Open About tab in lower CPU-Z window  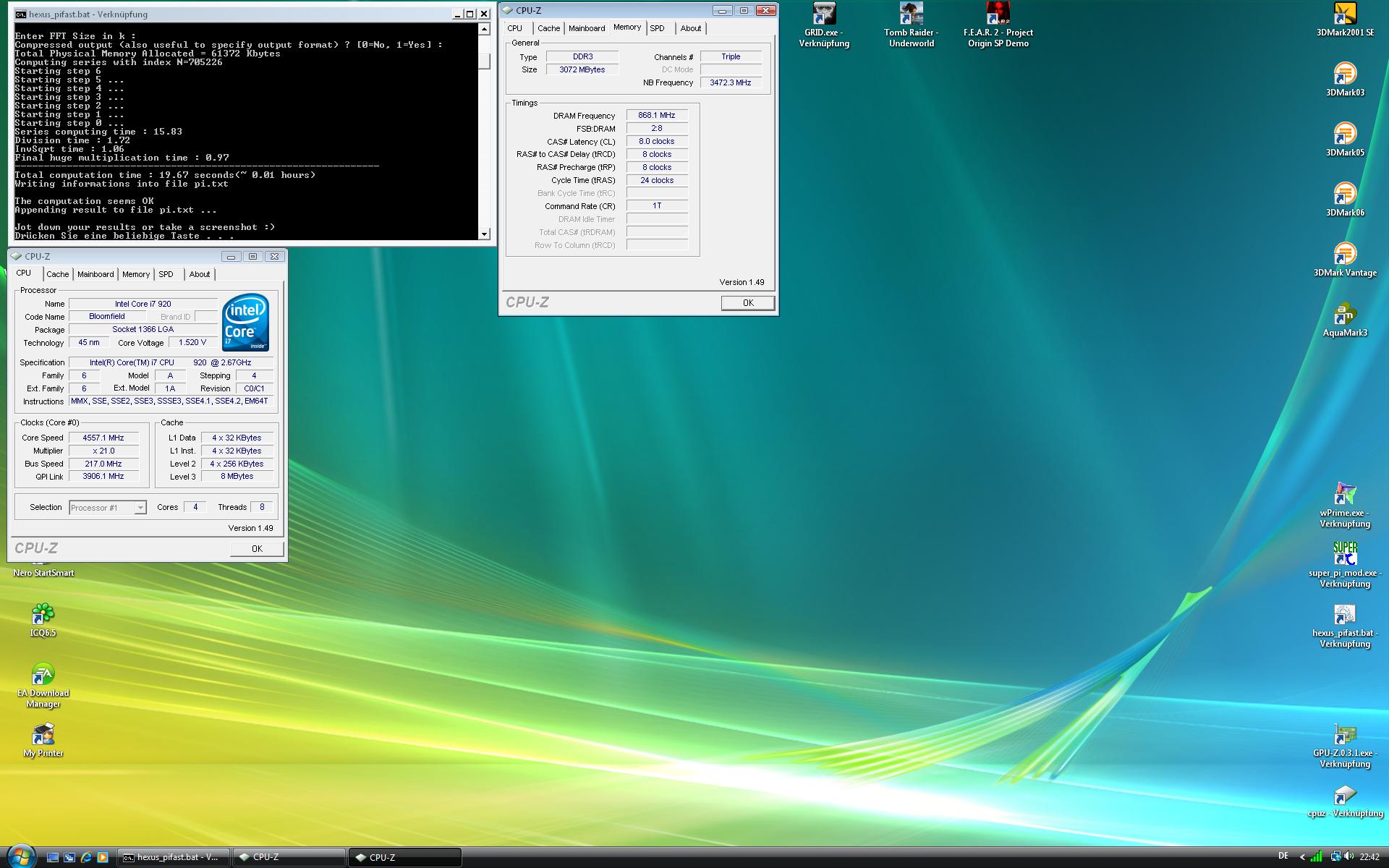click(200, 274)
